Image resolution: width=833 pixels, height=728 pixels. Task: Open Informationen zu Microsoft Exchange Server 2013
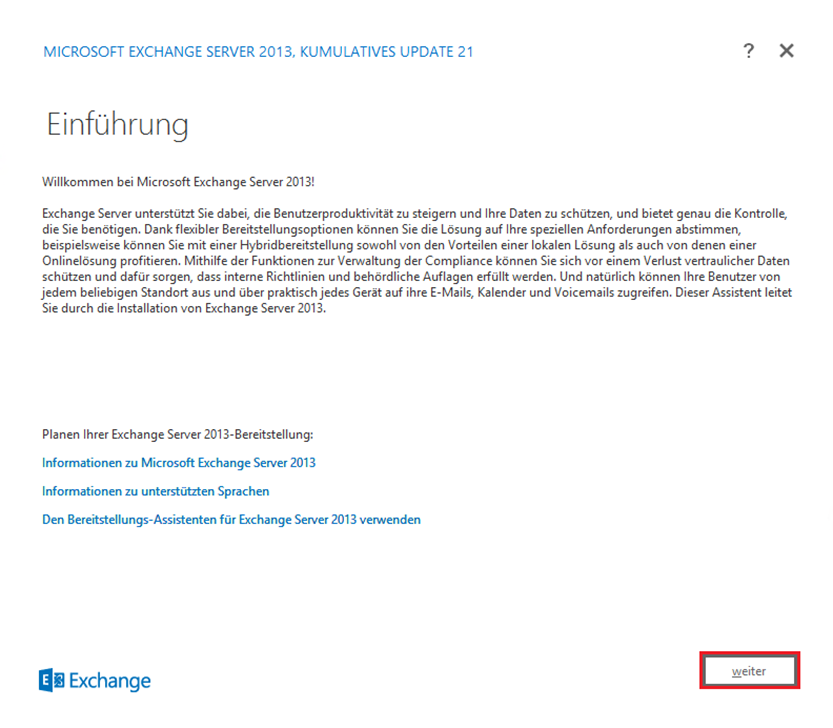coord(179,463)
